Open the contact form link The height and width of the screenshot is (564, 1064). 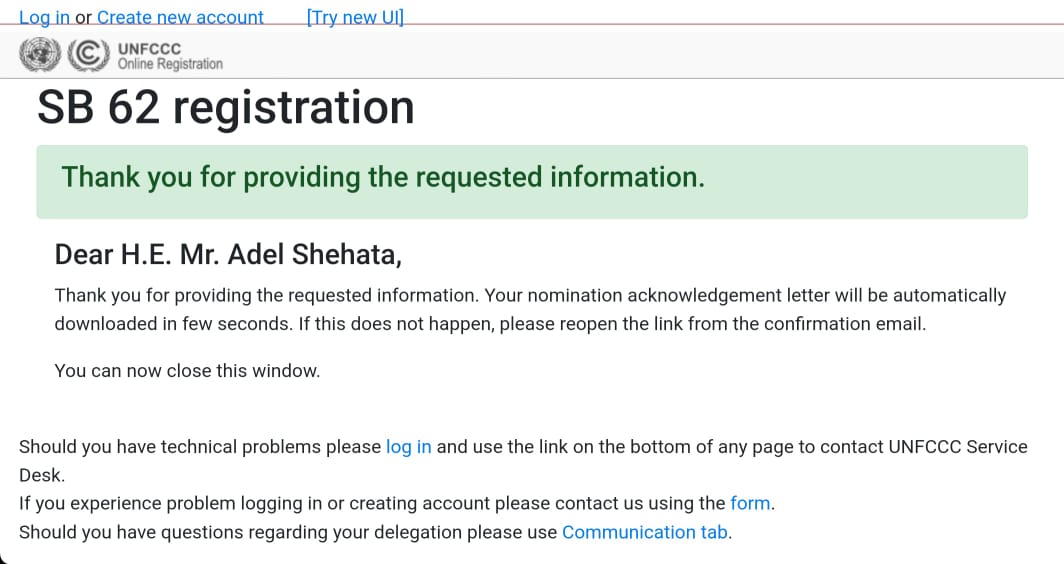click(x=750, y=503)
